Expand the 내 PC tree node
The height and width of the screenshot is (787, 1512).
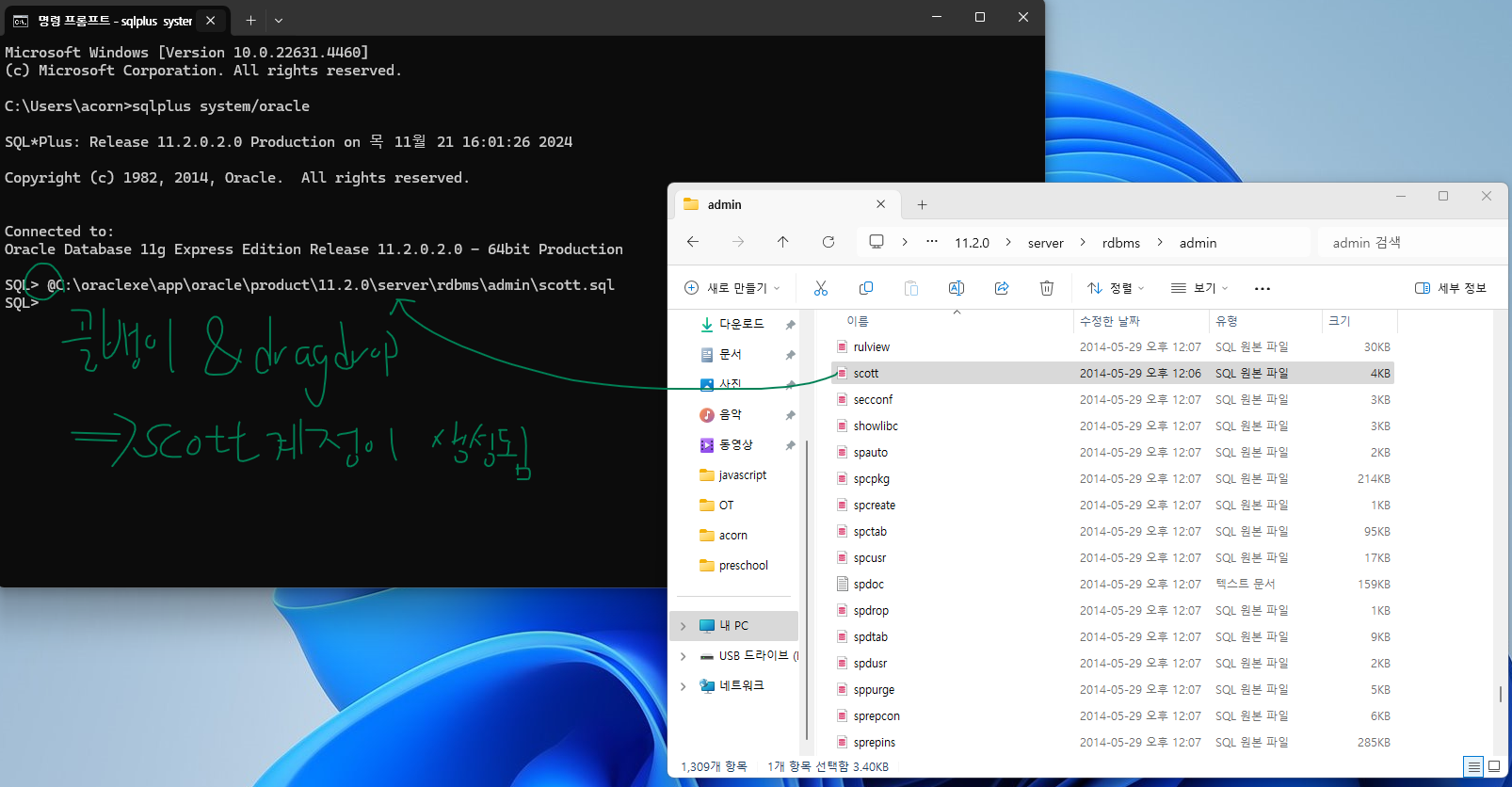684,625
